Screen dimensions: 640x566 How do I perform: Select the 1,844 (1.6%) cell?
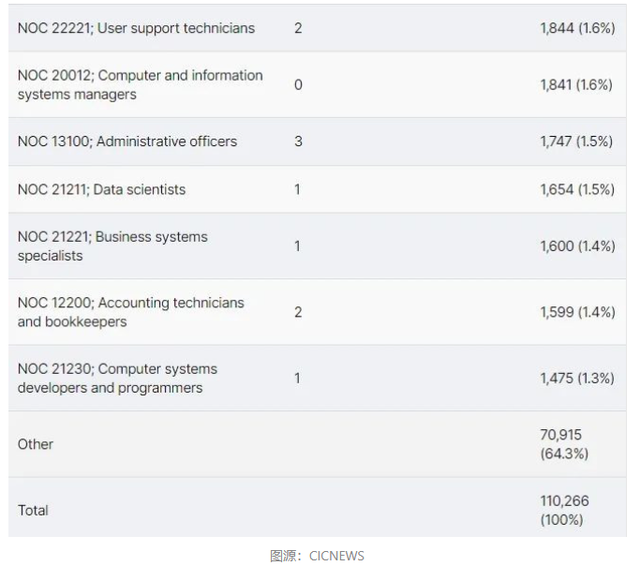point(576,28)
